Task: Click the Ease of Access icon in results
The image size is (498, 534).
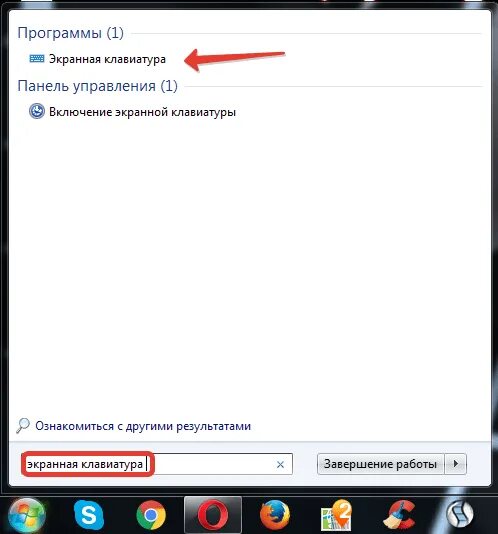Action: [37, 111]
